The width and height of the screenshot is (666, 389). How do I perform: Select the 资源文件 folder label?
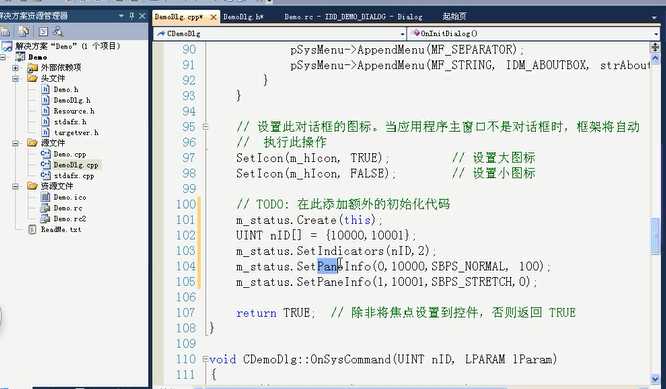click(x=57, y=186)
